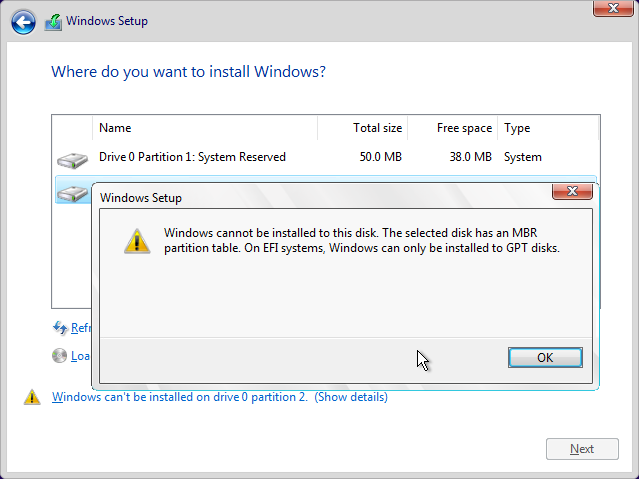Image resolution: width=639 pixels, height=479 pixels.
Task: Select 'Drive 0 Partition 1: System Reserved' row
Action: click(326, 157)
